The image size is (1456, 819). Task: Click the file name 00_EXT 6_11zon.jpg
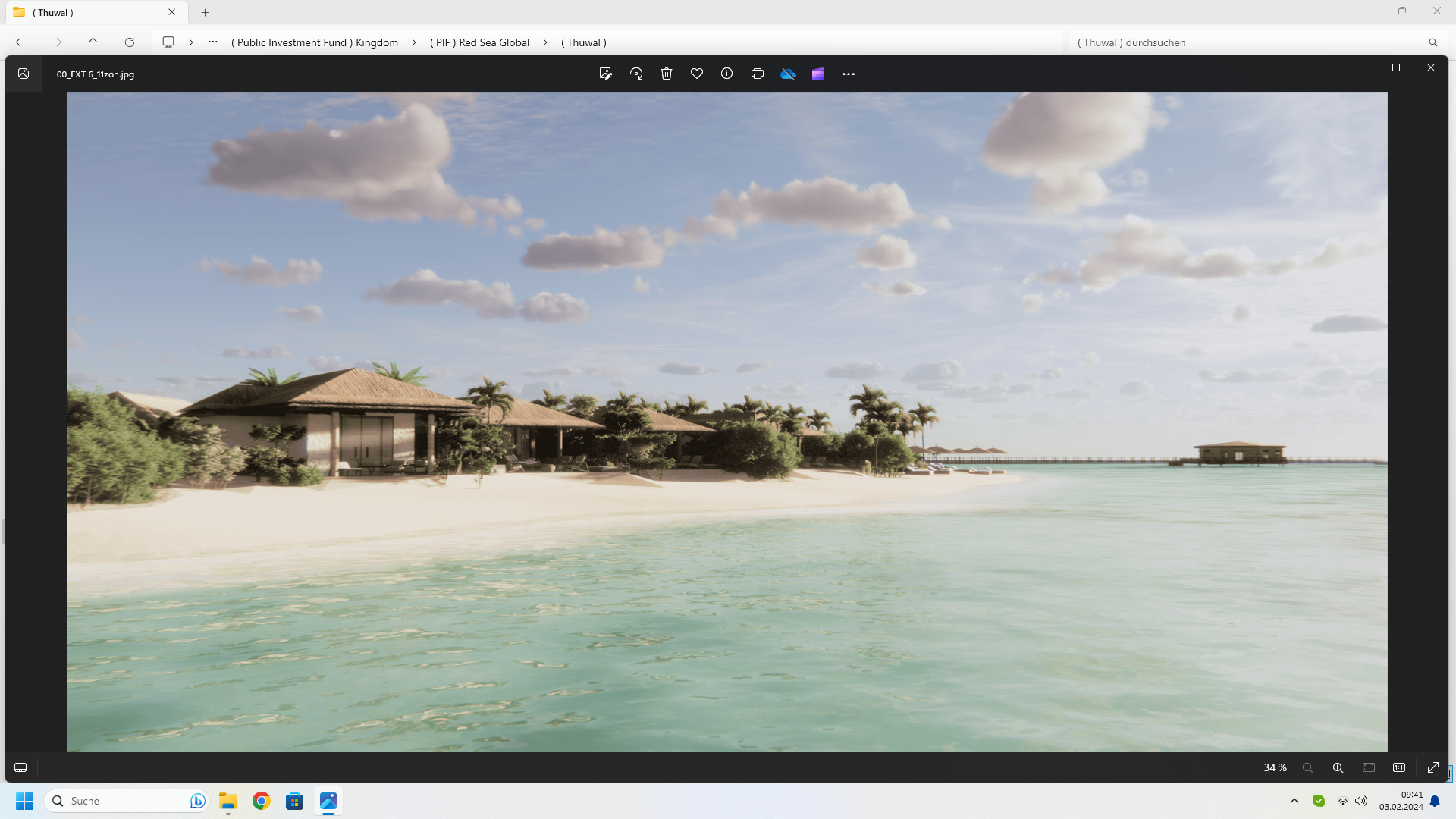click(x=96, y=74)
